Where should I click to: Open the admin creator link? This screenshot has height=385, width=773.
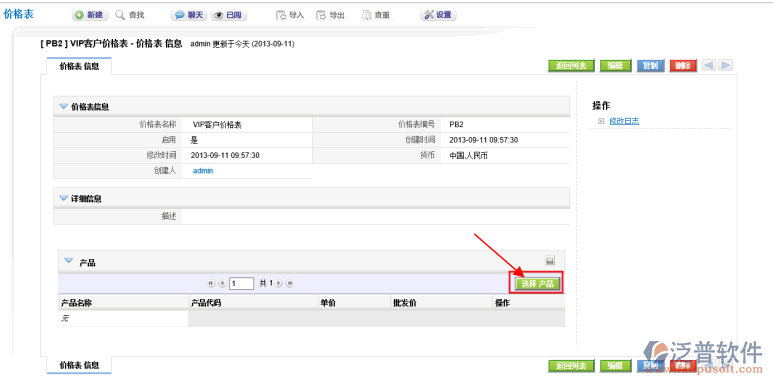pyautogui.click(x=203, y=171)
